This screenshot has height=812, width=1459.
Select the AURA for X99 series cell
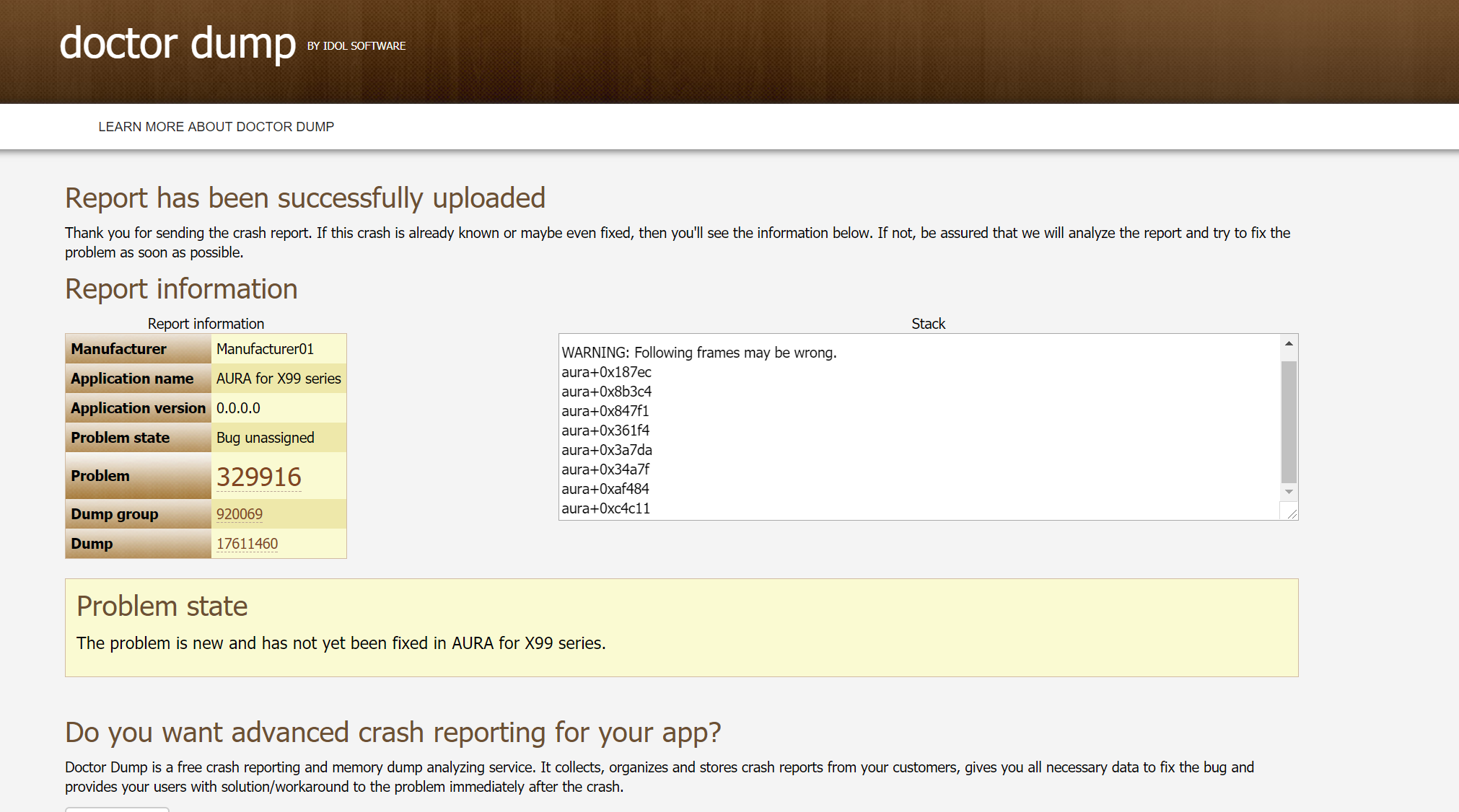(x=279, y=379)
